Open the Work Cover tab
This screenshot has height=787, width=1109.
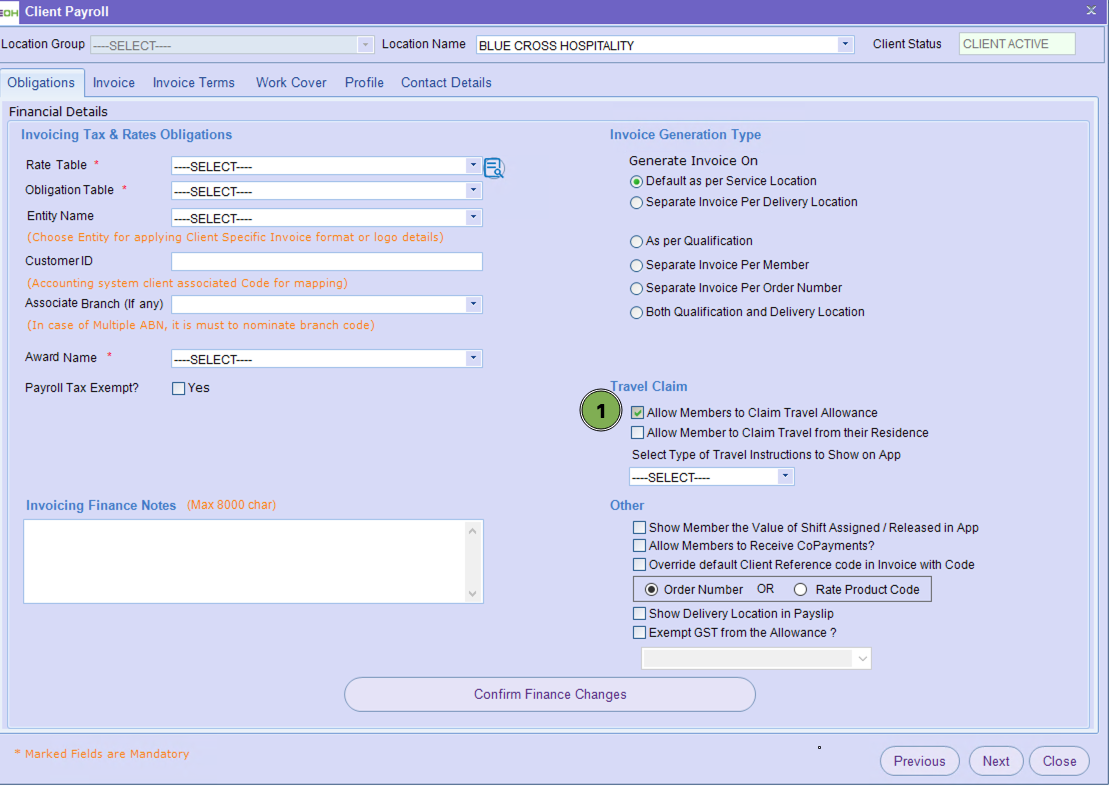pos(291,83)
